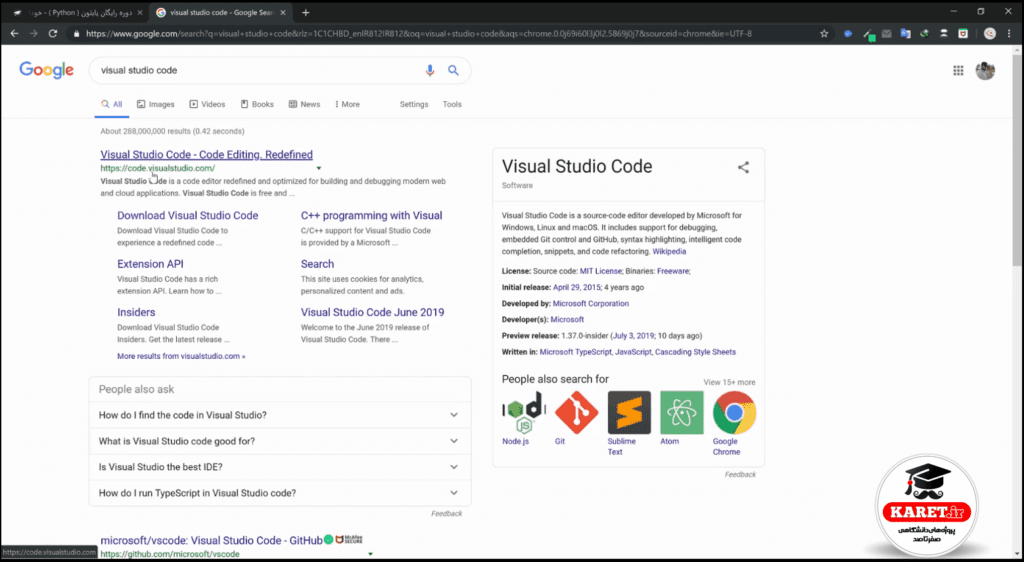
Task: Open the Chrome three-dot menu
Action: 1009,33
